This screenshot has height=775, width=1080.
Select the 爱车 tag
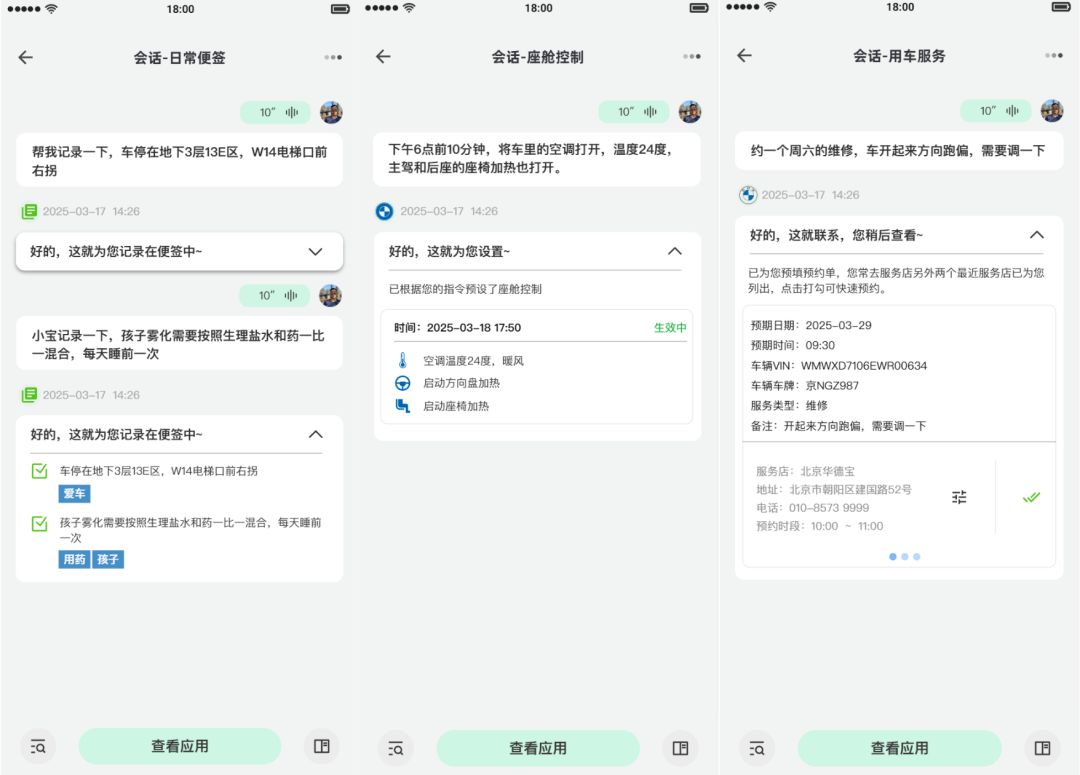[x=75, y=494]
